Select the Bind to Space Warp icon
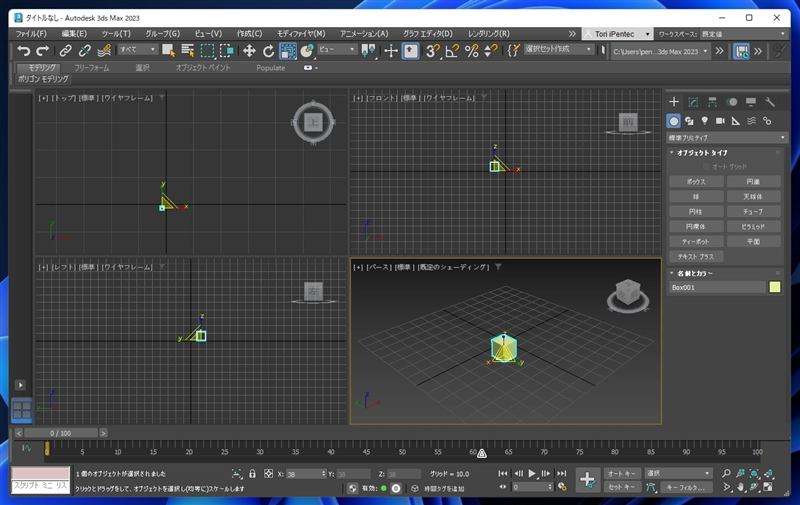 104,50
